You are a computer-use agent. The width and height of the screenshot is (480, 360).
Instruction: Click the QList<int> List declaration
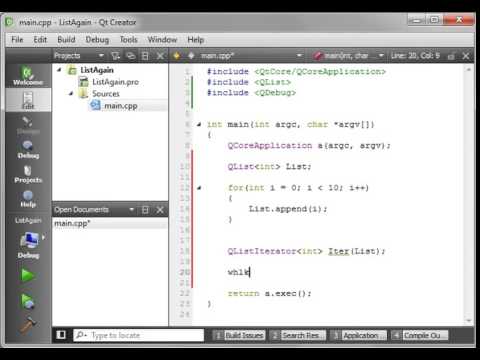point(269,167)
